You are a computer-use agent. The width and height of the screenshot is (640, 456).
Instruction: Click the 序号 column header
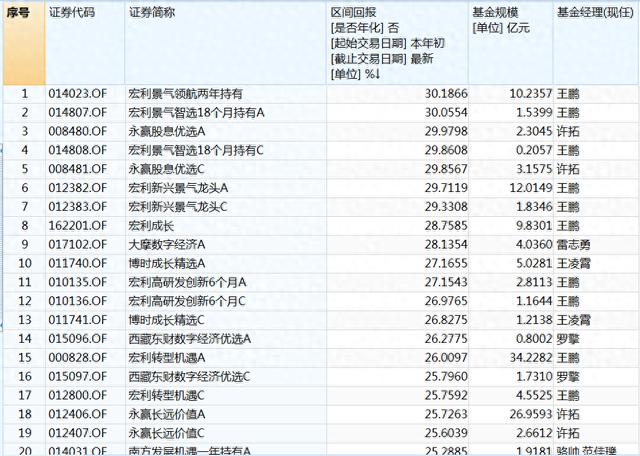[x=24, y=42]
